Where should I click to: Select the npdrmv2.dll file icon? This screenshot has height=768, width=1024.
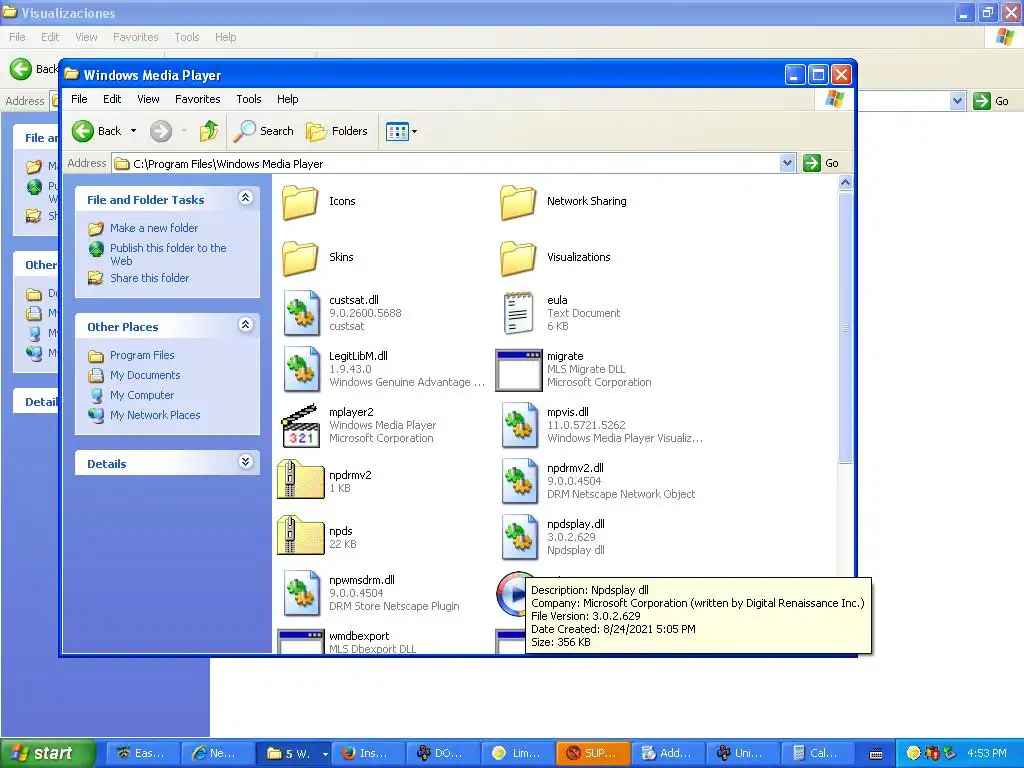(x=520, y=481)
